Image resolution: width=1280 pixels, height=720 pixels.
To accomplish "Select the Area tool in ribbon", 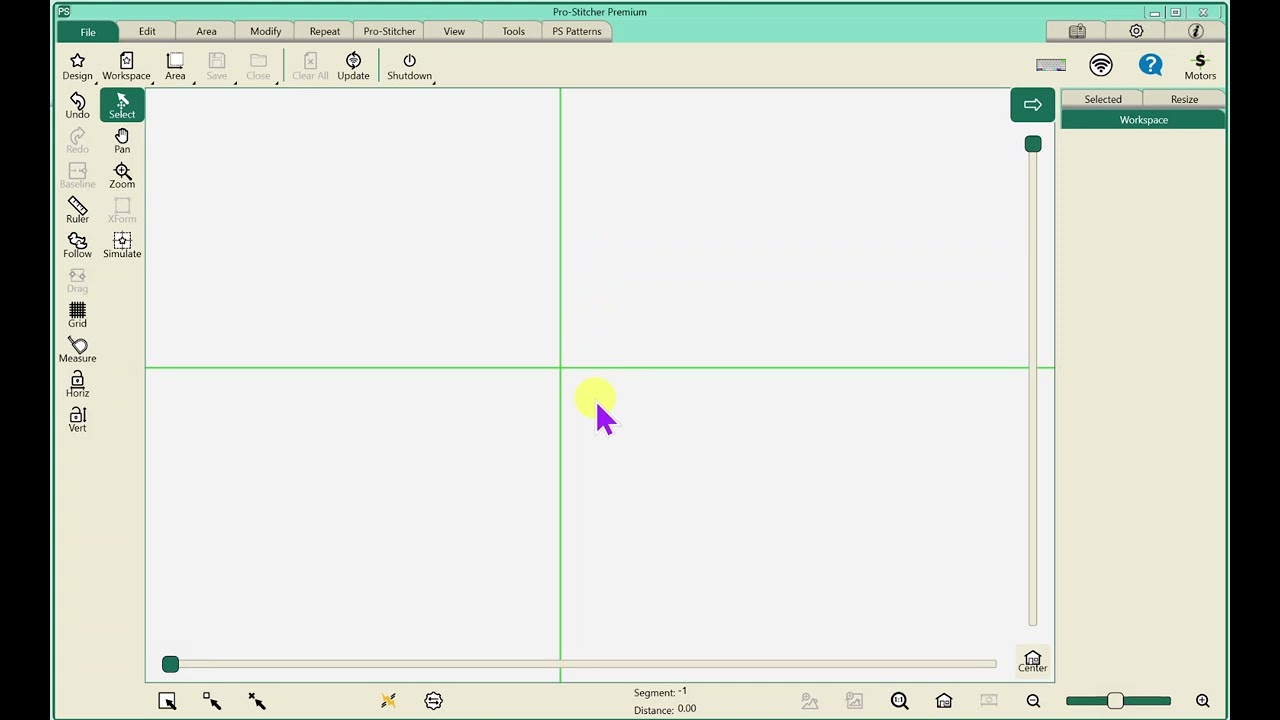I will [175, 67].
